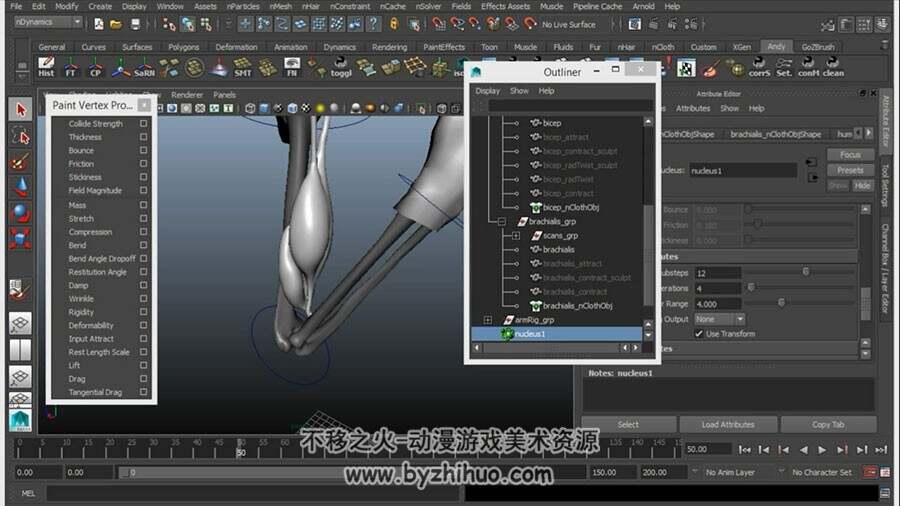The height and width of the screenshot is (506, 900).
Task: Click the conM script shelf icon
Action: point(808,67)
